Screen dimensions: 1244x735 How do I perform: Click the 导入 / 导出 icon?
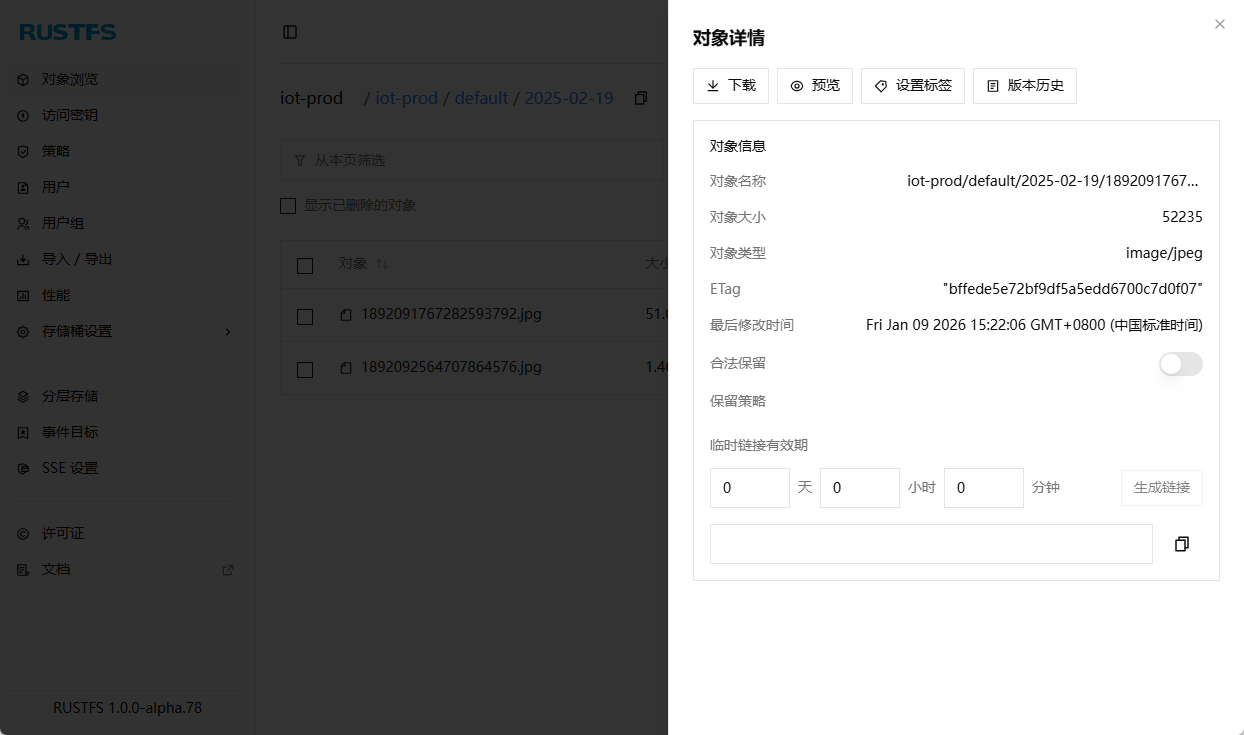tap(23, 259)
